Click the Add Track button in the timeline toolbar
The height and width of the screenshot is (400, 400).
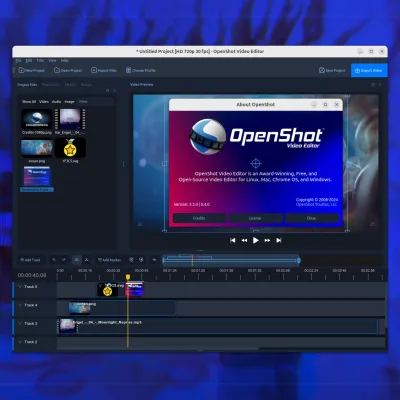pos(30,260)
